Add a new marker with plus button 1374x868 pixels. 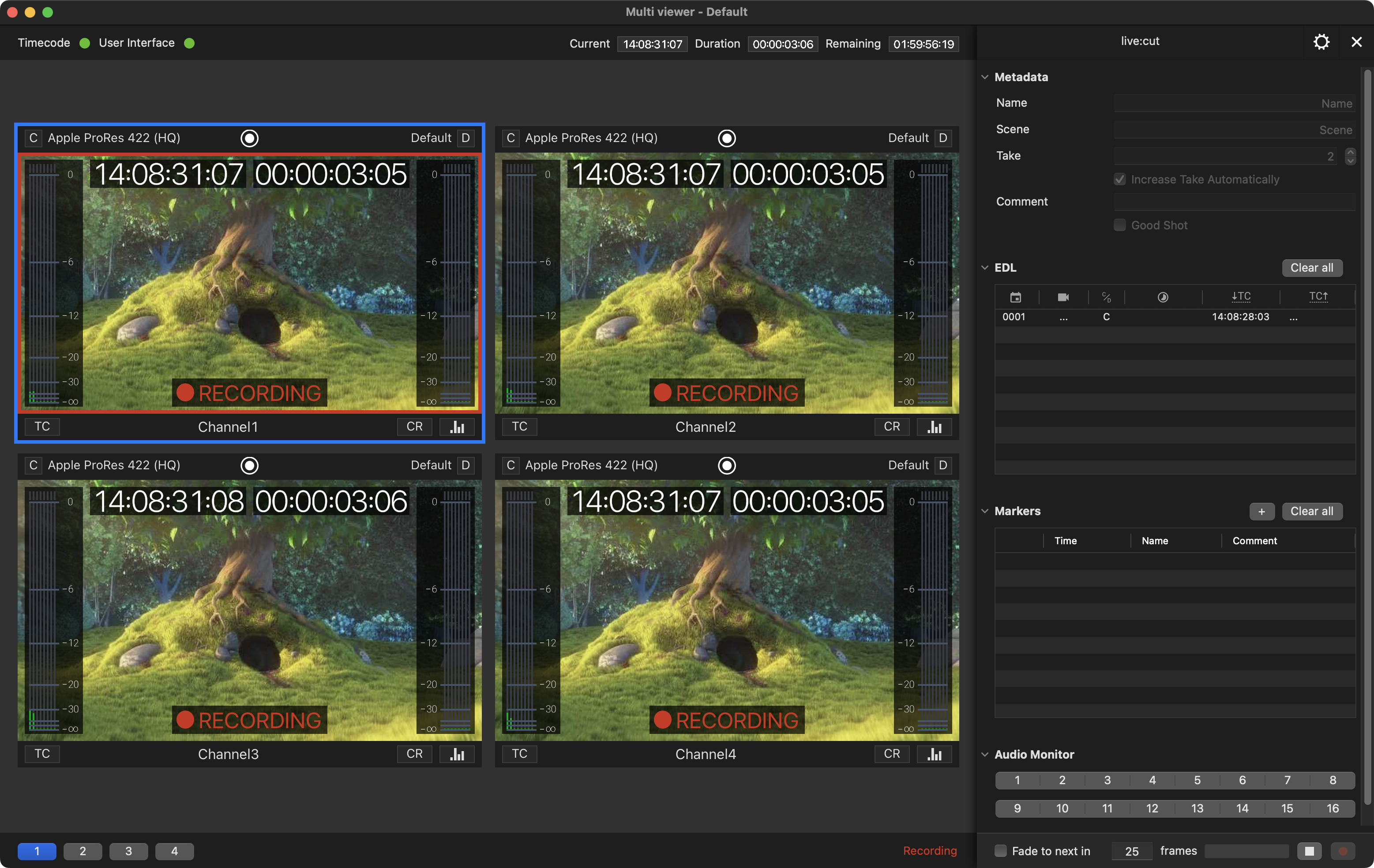click(x=1261, y=512)
